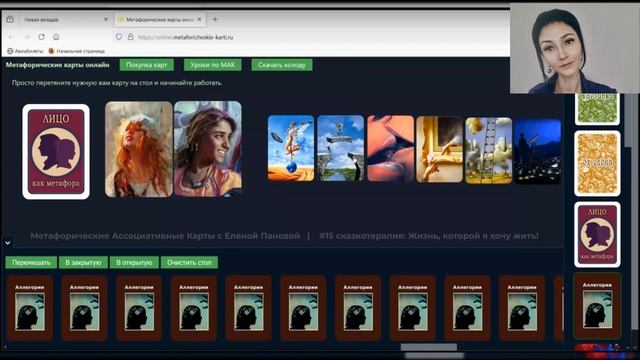Click the padlock site security icon
This screenshot has width=640, height=360.
coord(130,37)
